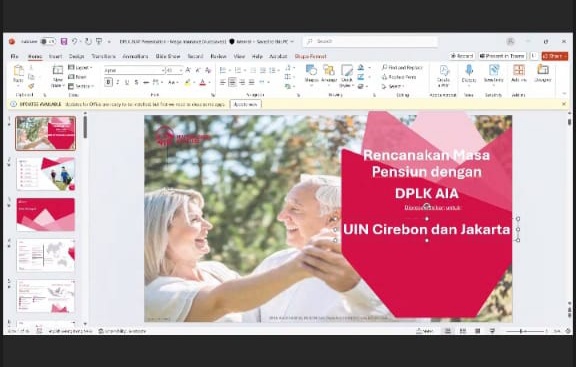
Task: Expand the font name dropdown
Action: [x=163, y=70]
